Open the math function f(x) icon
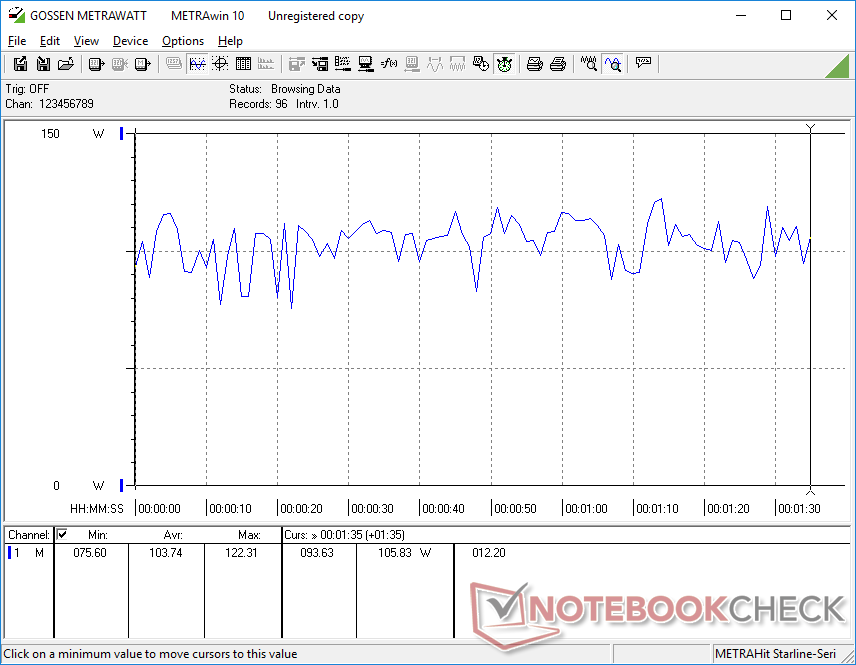This screenshot has width=856, height=665. [389, 64]
